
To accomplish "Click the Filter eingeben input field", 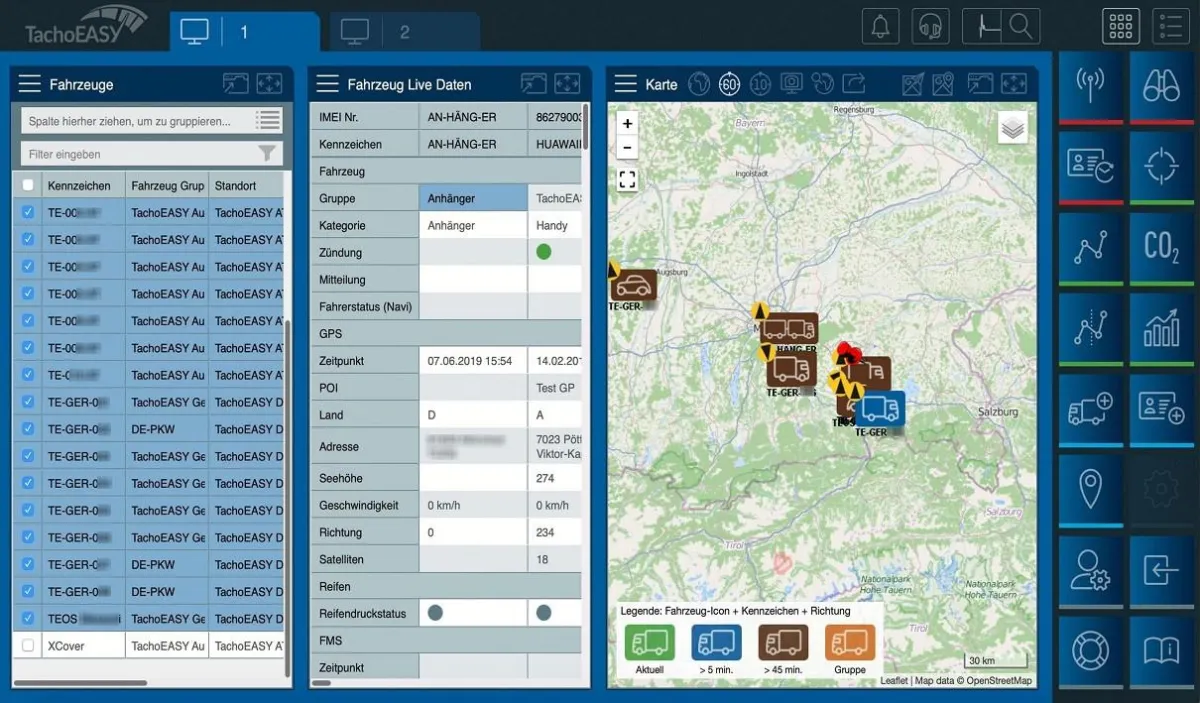I will pyautogui.click(x=138, y=154).
